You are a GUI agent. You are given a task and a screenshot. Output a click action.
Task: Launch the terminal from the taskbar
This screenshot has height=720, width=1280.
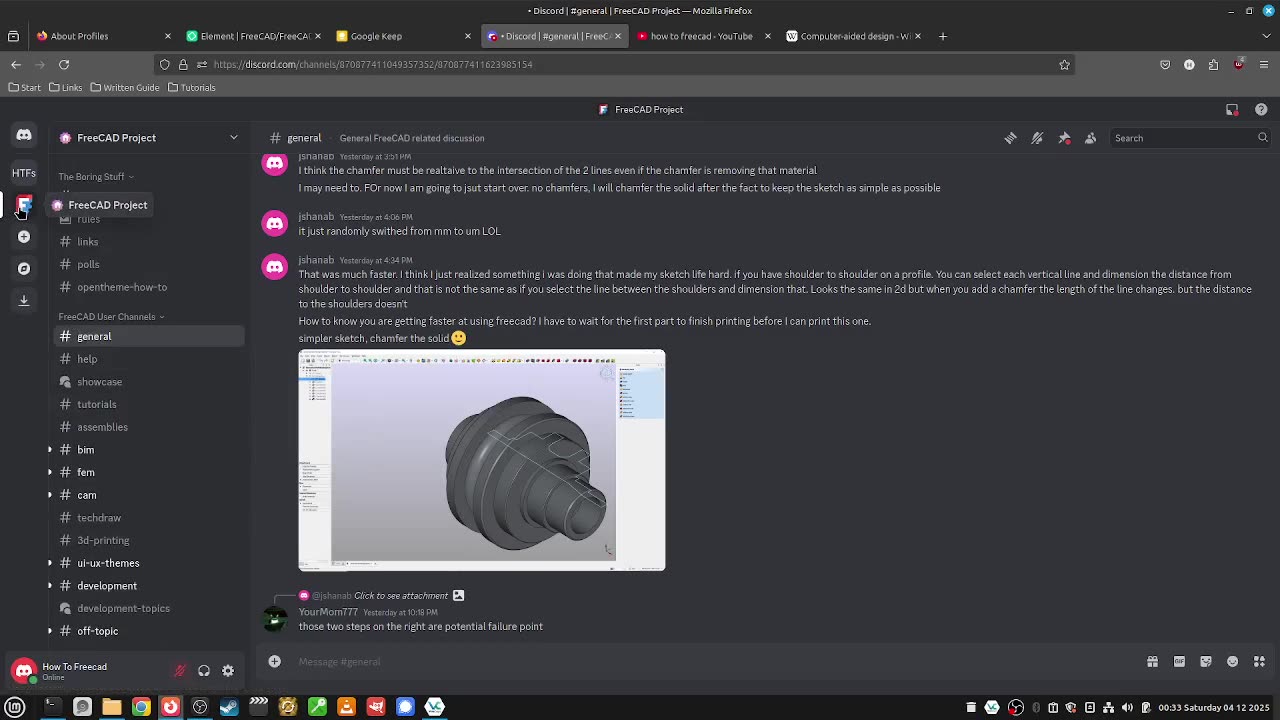tap(52, 707)
